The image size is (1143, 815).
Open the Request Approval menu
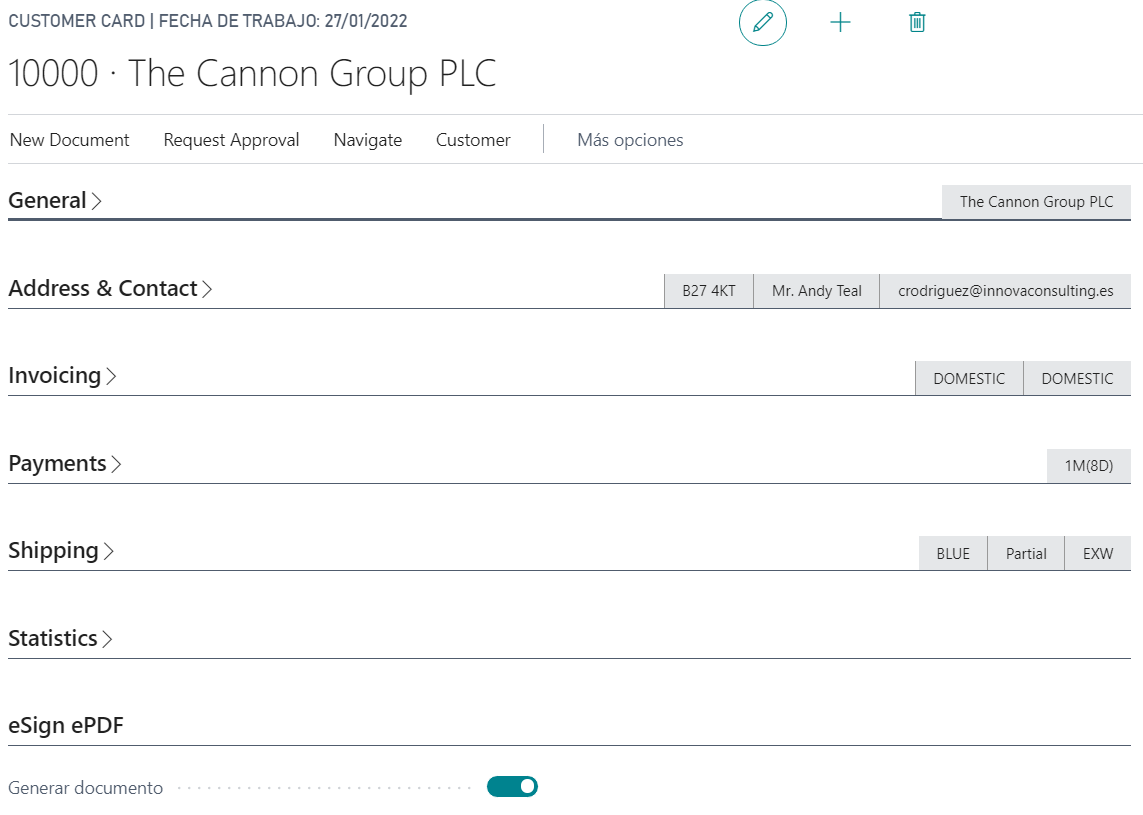click(231, 140)
